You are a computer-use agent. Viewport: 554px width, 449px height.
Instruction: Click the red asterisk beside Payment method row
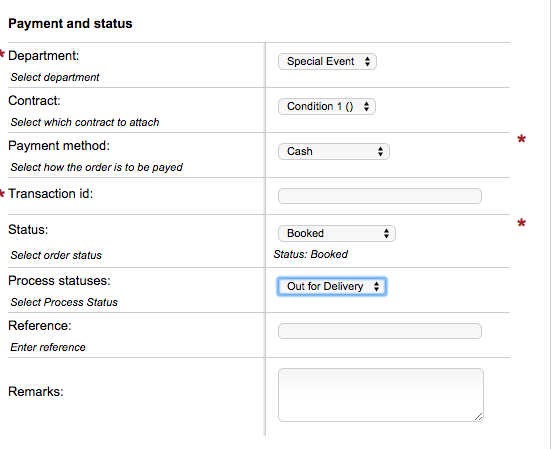pyautogui.click(x=521, y=139)
